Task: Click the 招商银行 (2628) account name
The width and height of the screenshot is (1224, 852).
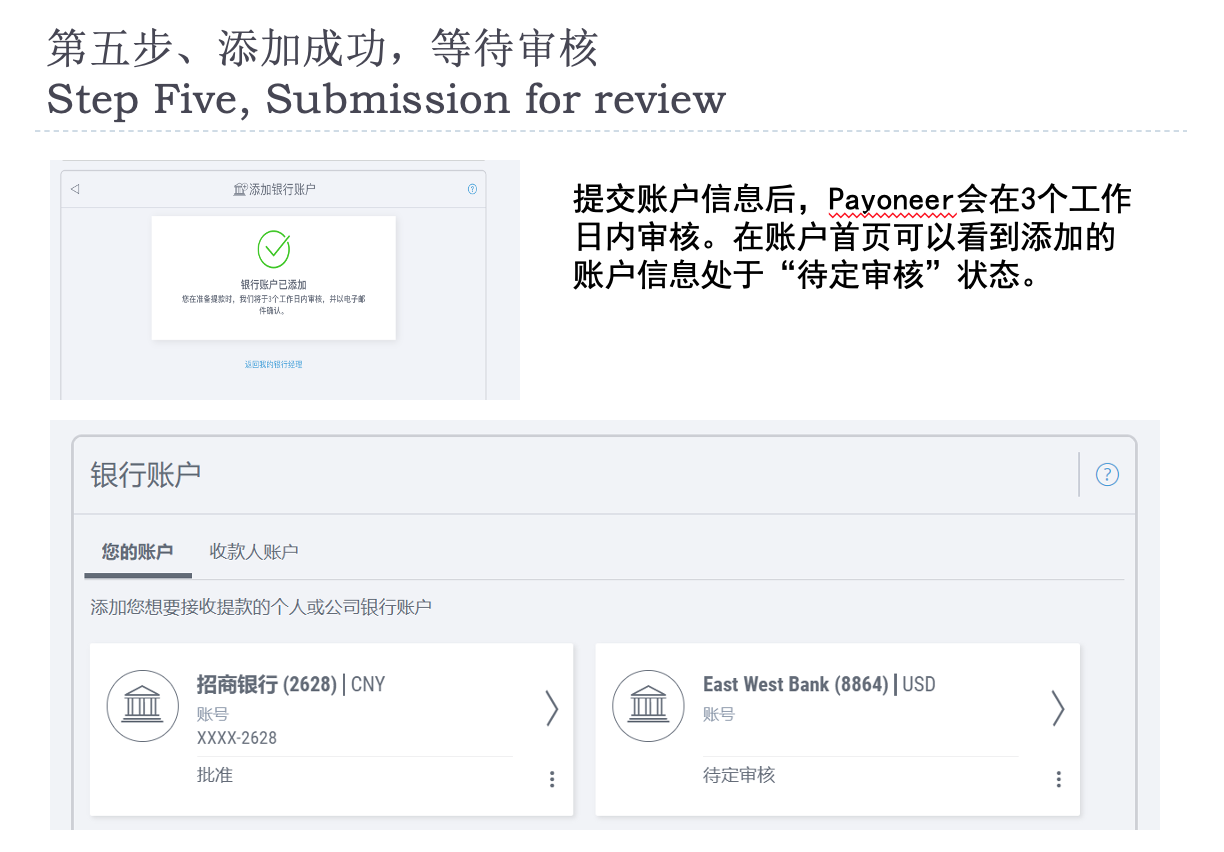Action: click(266, 685)
